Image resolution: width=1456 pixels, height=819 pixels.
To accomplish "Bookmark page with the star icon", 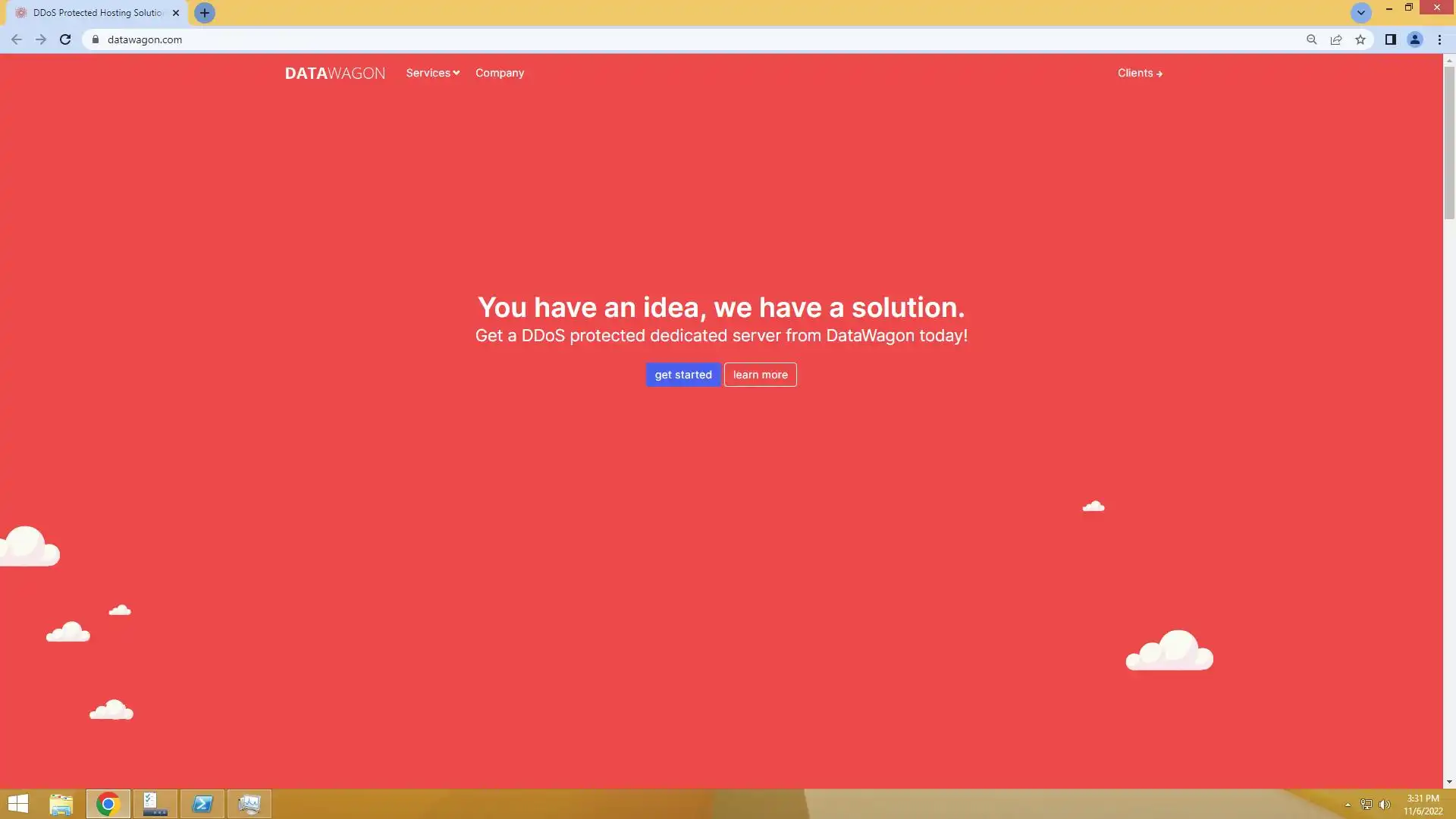I will [1360, 39].
